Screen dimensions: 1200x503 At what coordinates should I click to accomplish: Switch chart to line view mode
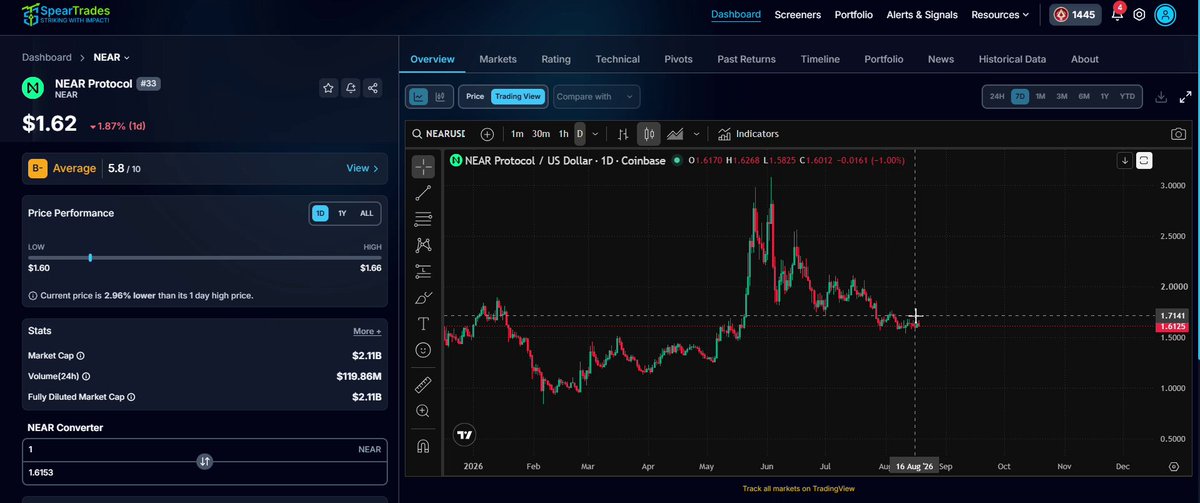(x=419, y=97)
